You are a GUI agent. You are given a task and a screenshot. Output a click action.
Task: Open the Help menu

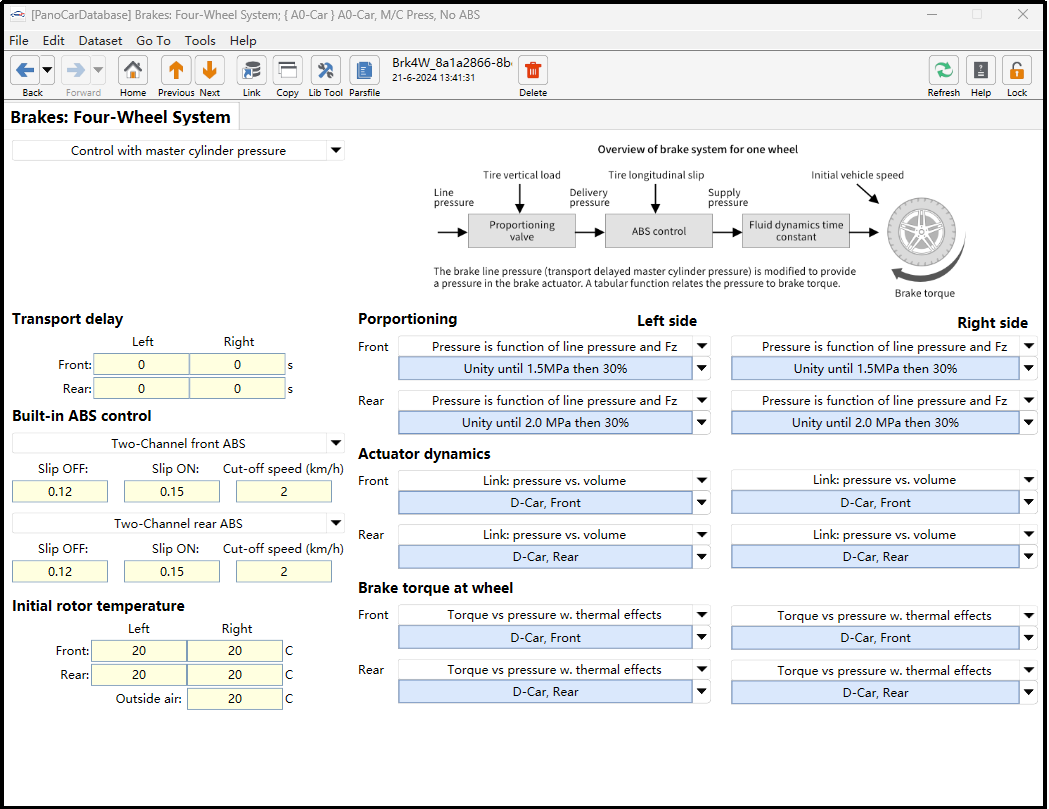point(243,41)
